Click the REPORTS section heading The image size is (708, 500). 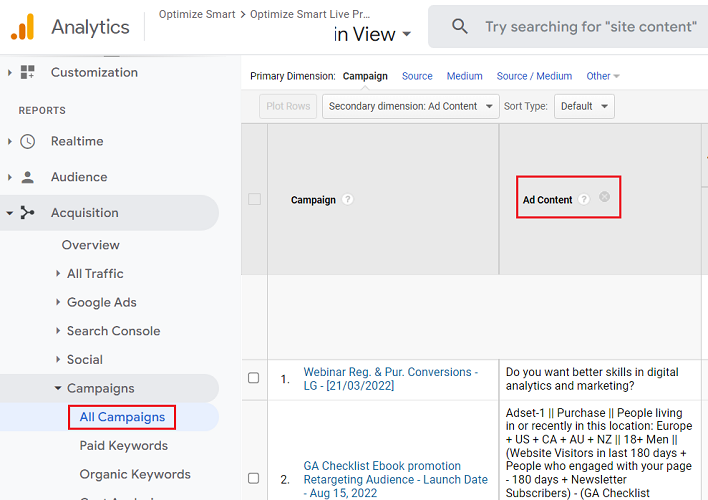tap(42, 110)
